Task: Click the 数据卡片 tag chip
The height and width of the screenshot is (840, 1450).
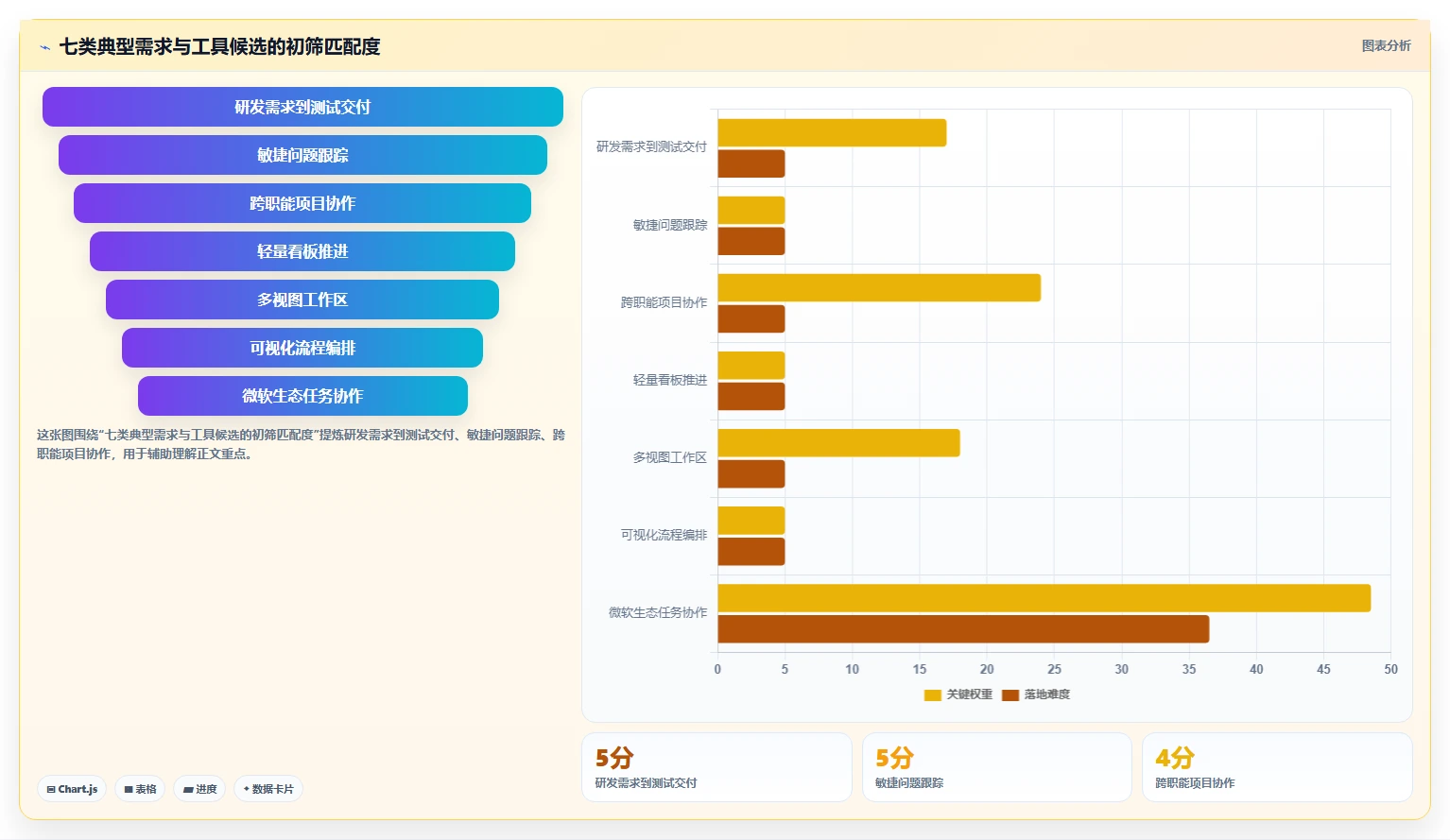Action: pos(268,789)
